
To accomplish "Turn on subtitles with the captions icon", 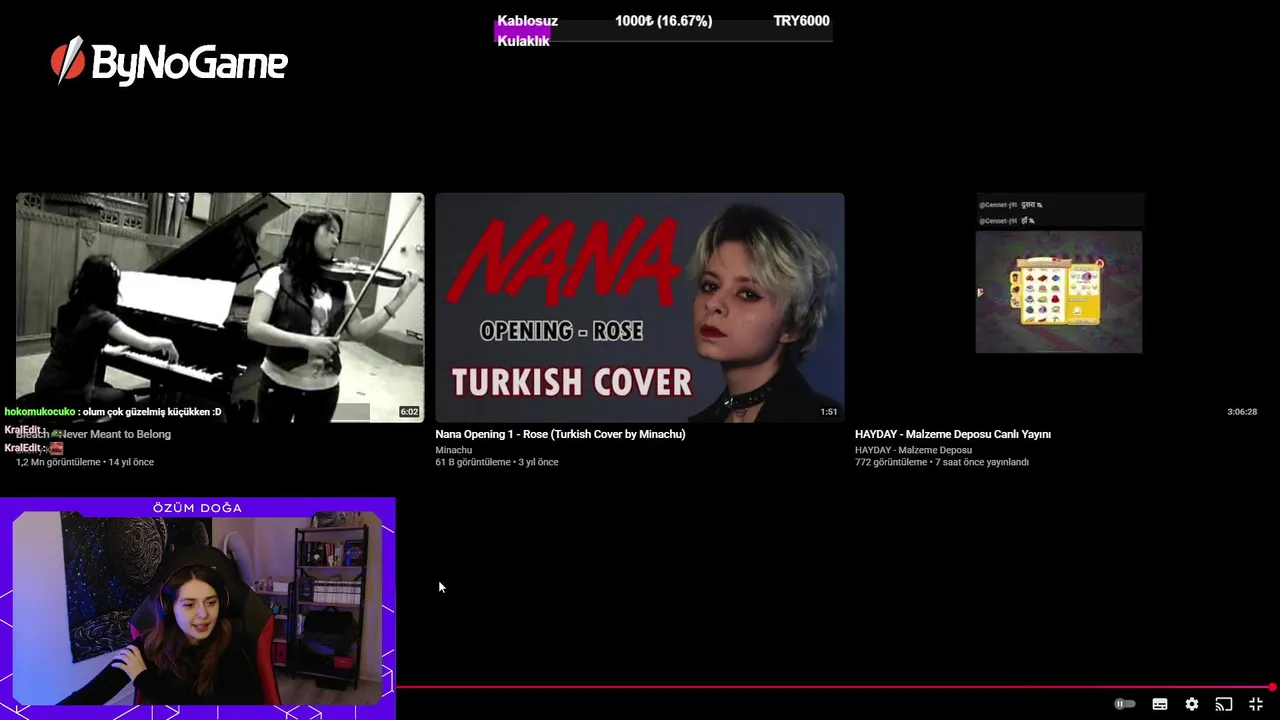I will pyautogui.click(x=1160, y=704).
